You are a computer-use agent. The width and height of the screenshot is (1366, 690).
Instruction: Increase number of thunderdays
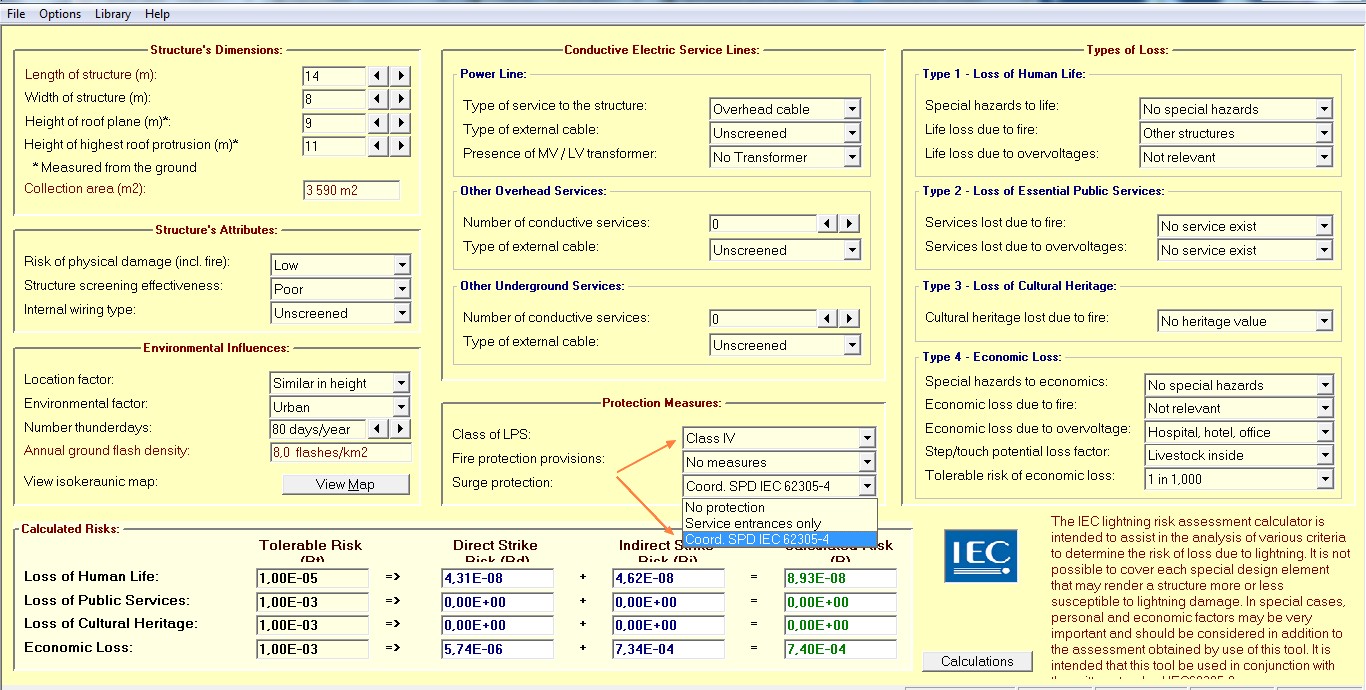pos(400,429)
